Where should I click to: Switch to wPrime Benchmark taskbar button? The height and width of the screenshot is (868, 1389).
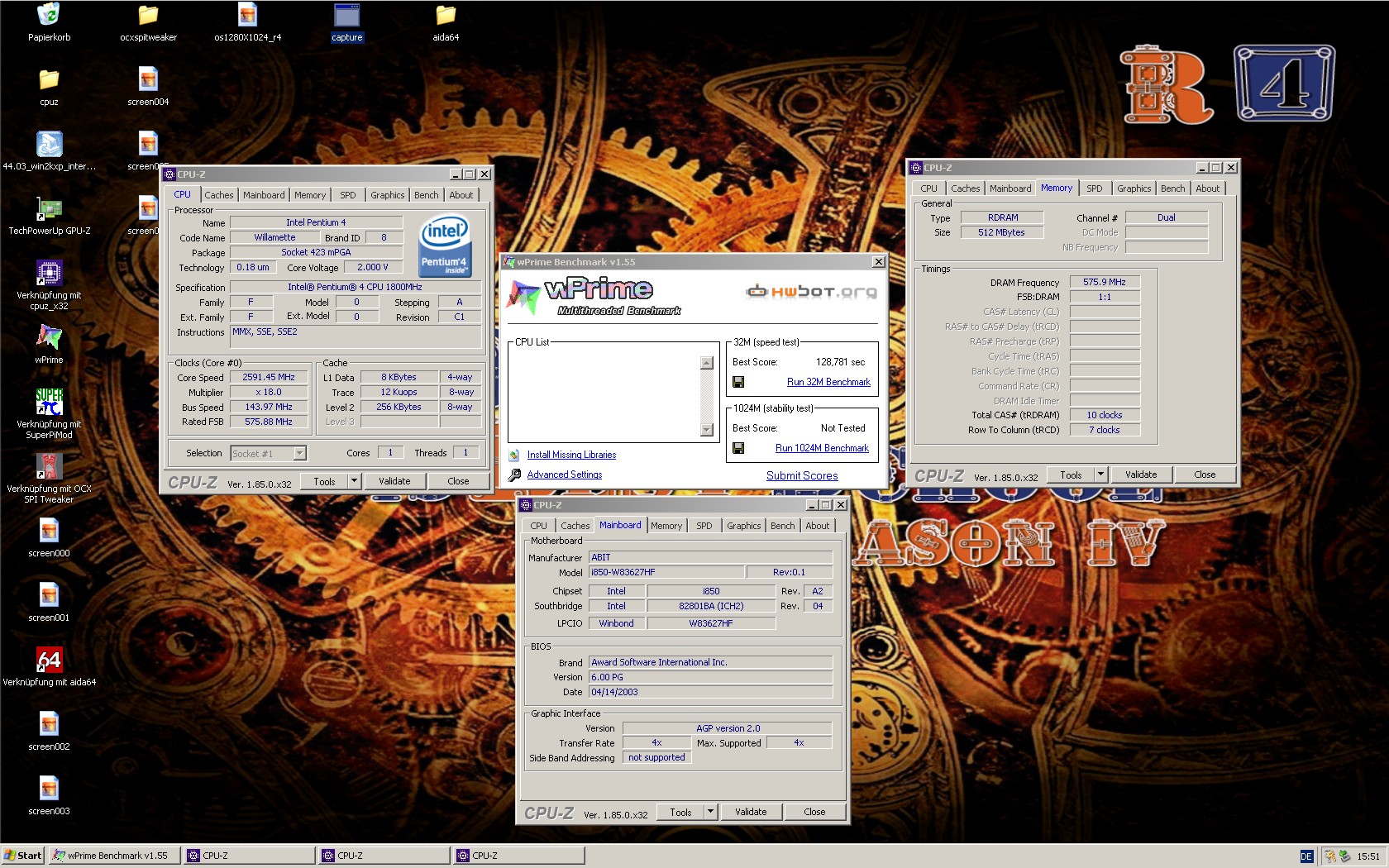114,856
